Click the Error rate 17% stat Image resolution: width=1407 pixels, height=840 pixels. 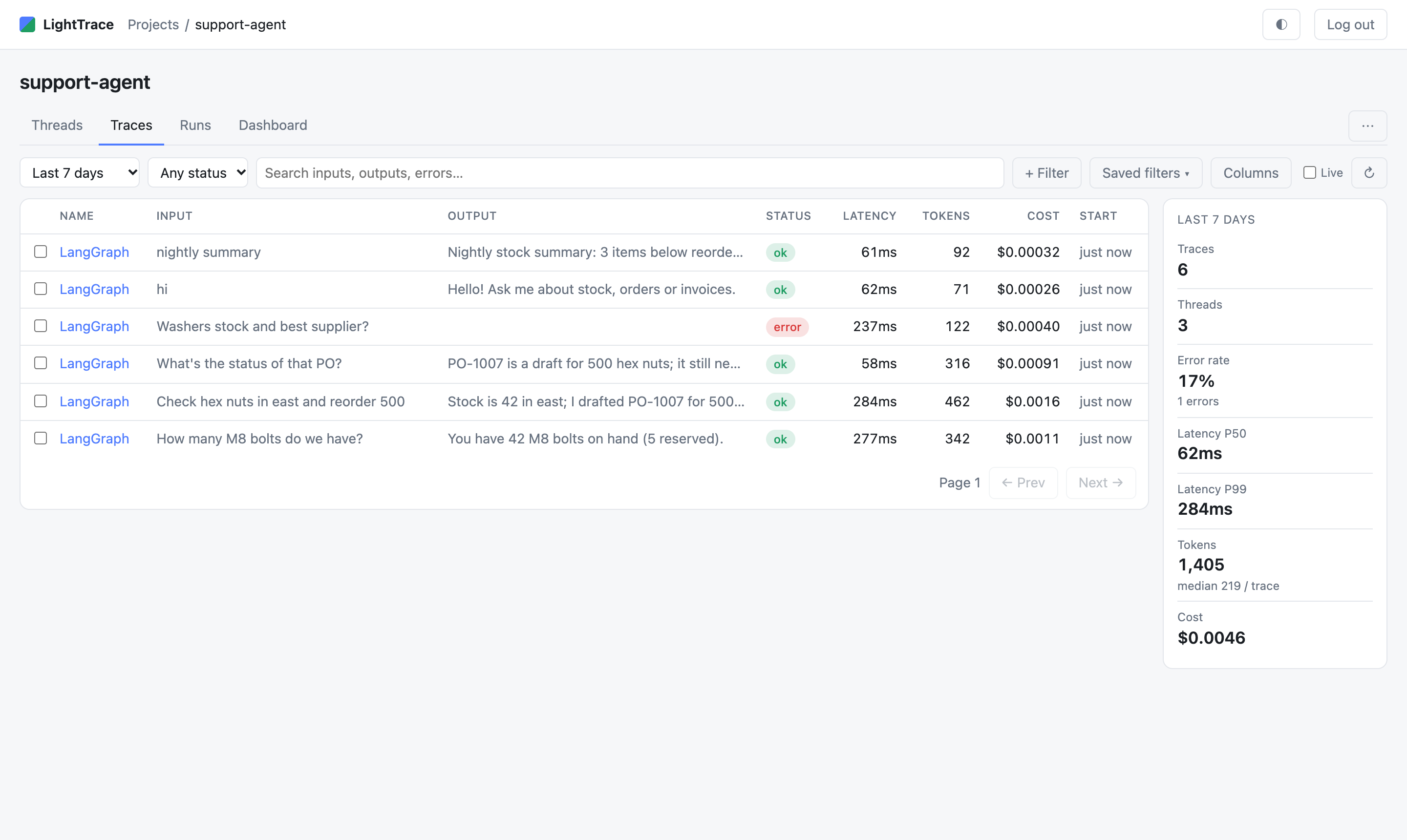(1274, 380)
